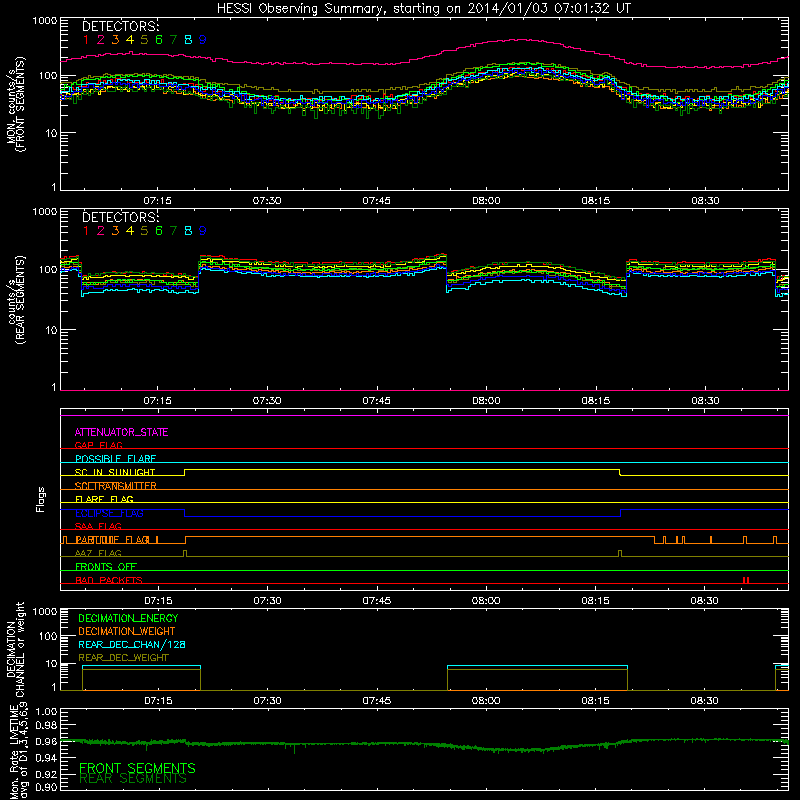The height and width of the screenshot is (800, 800).
Task: Click 07:45 tick under the Flags panel
Action: pyautogui.click(x=377, y=601)
